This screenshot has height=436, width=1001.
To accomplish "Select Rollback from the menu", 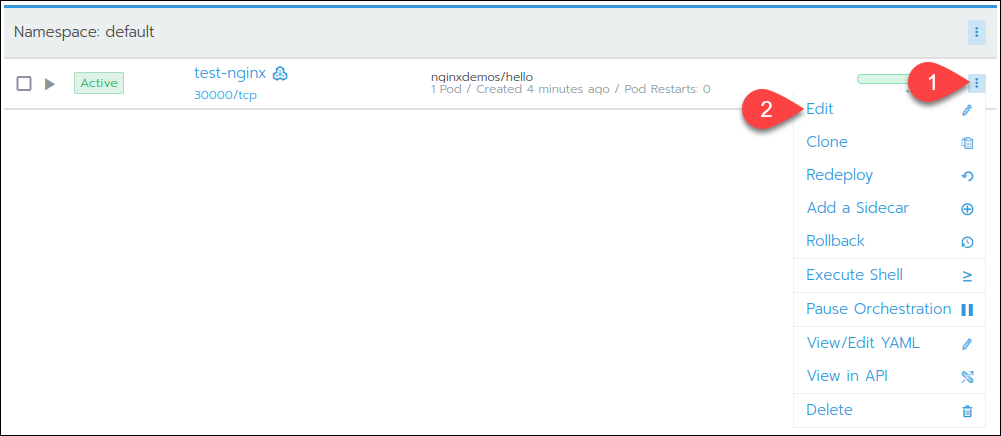I will [x=836, y=241].
